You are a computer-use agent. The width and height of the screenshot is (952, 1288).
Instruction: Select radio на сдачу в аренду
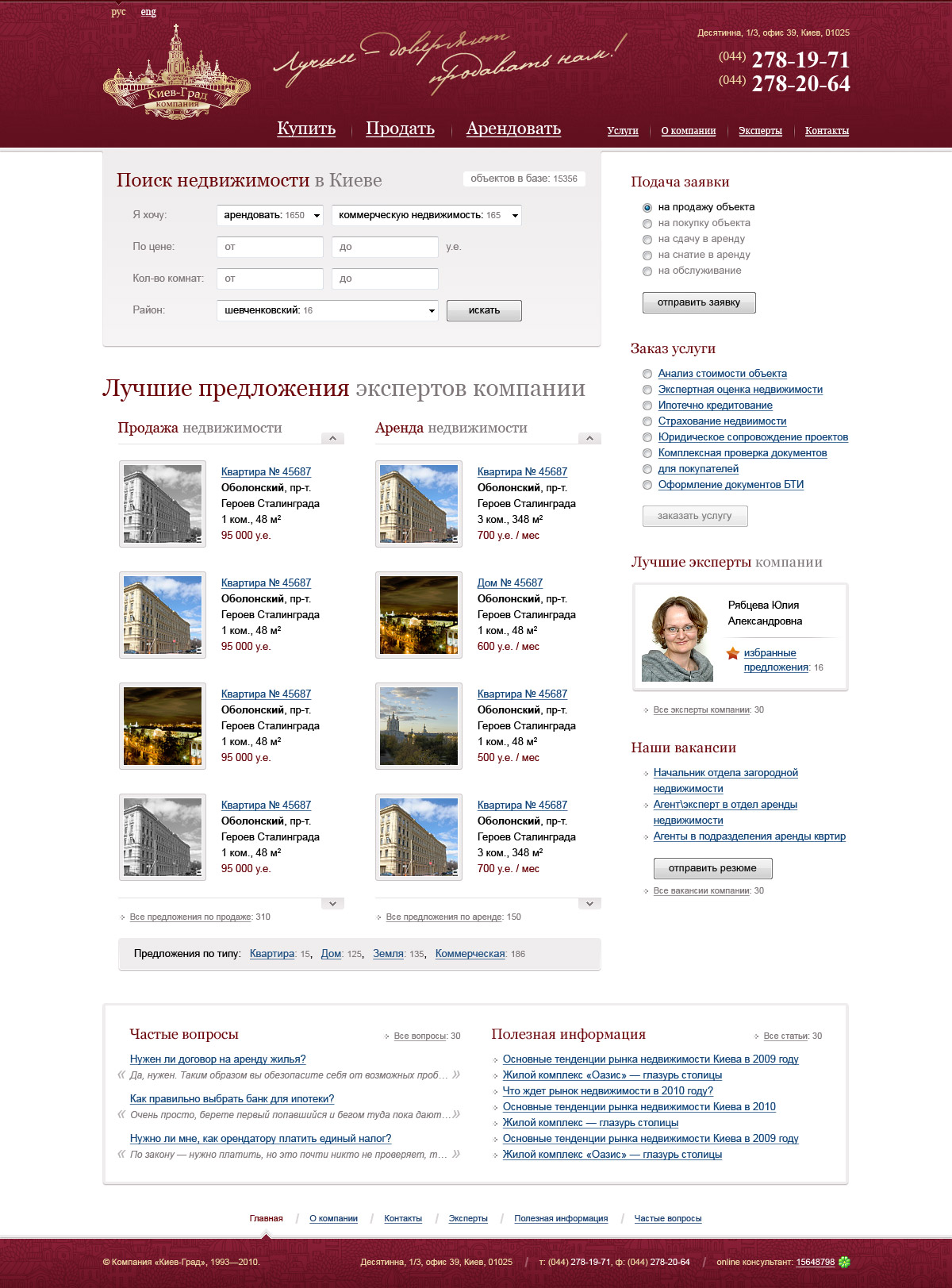[647, 239]
